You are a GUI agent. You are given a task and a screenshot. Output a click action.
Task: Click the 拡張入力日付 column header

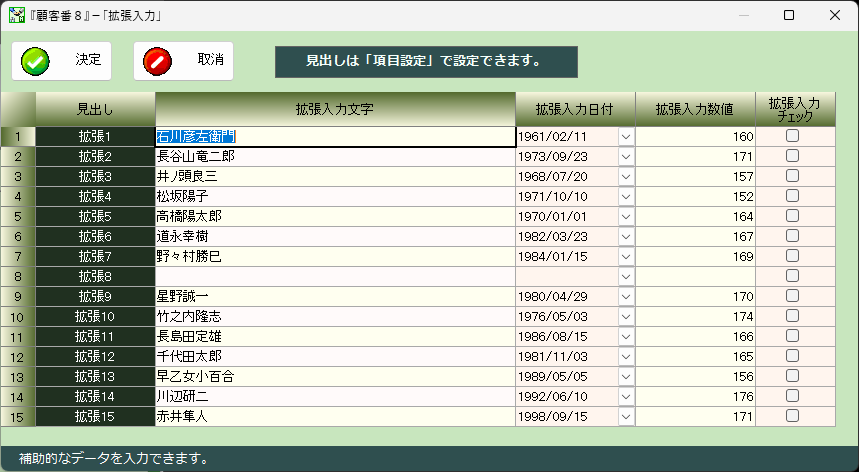click(575, 109)
